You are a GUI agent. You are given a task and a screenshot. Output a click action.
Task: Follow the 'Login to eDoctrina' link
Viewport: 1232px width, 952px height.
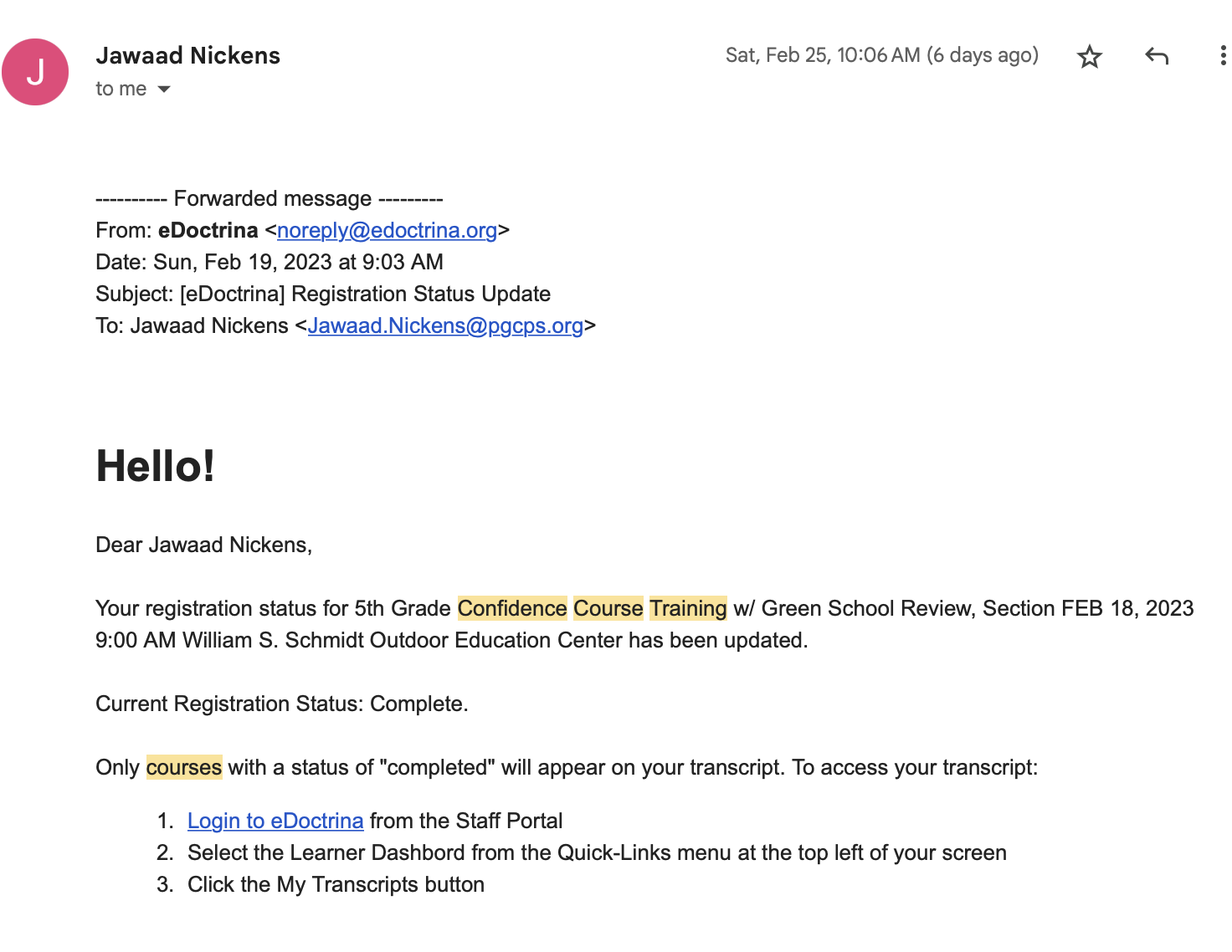click(275, 821)
